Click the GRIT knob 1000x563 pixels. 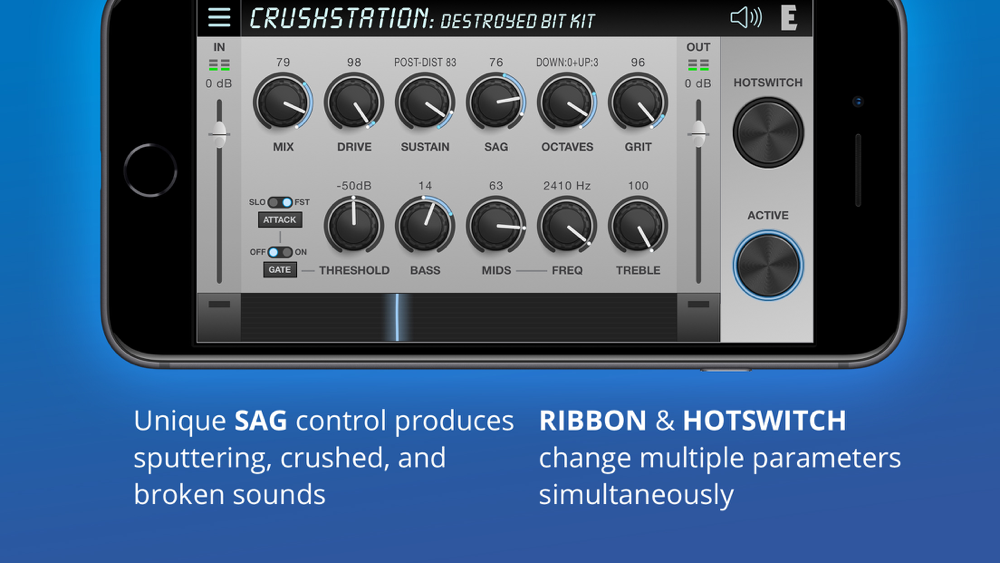(x=638, y=102)
